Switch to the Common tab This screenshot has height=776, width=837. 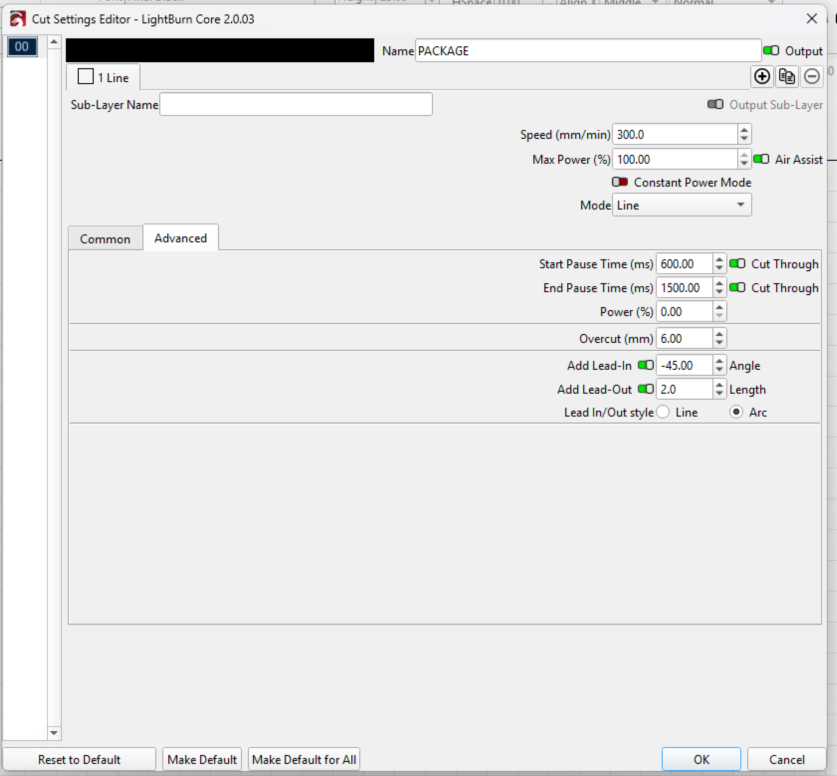click(105, 239)
